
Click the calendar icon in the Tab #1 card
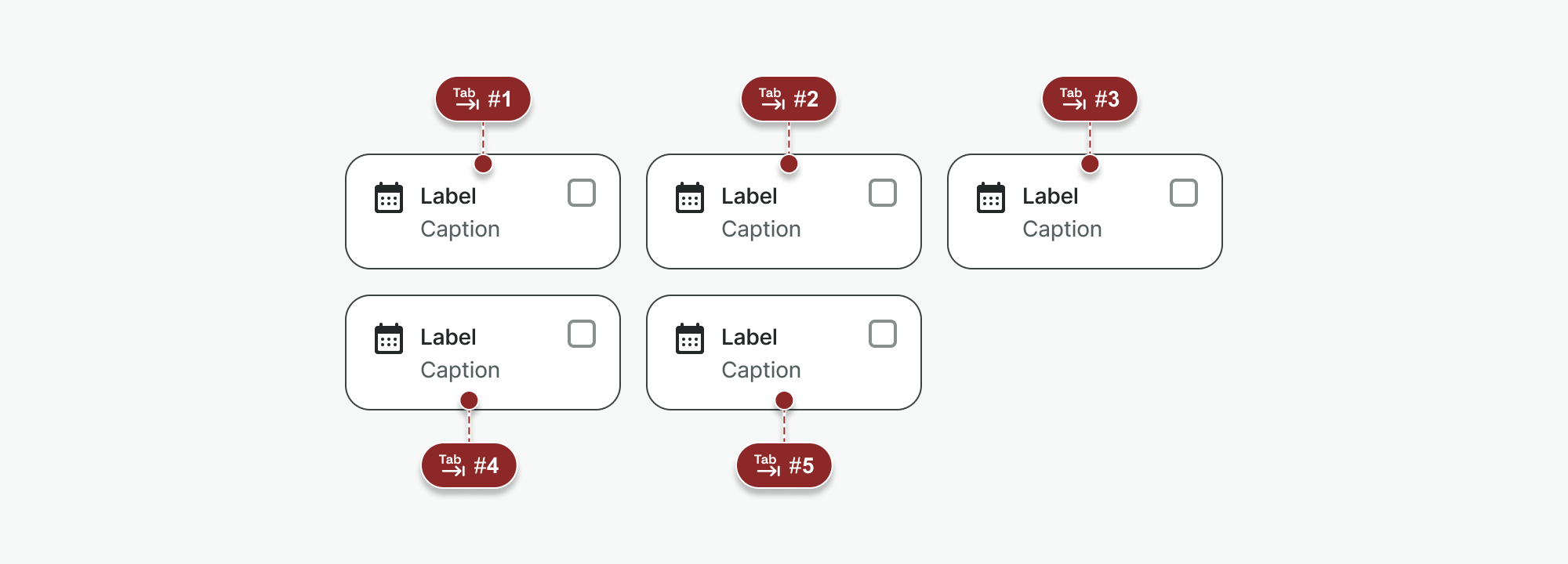pos(389,198)
